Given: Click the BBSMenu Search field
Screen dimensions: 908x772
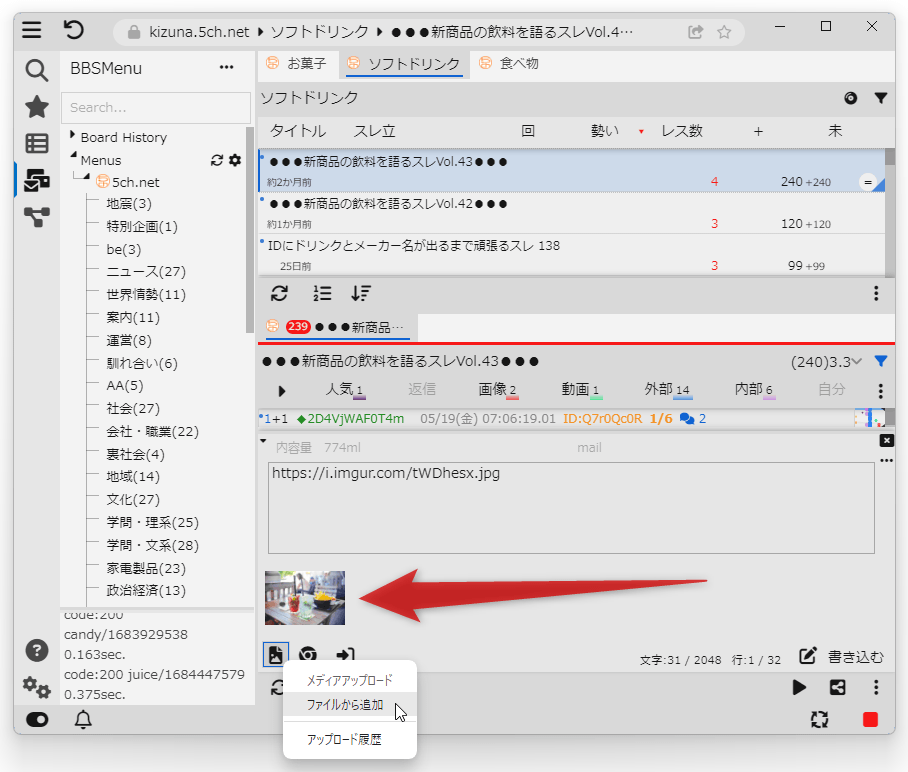Looking at the screenshot, I should (x=156, y=108).
